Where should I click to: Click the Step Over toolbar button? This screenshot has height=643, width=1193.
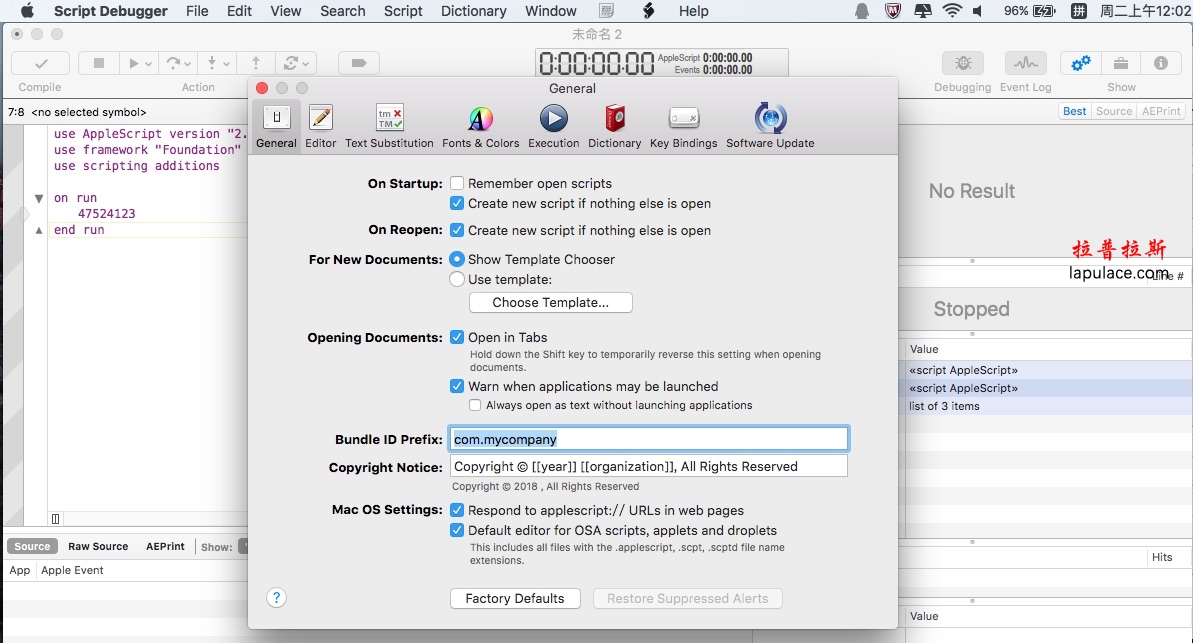click(174, 63)
